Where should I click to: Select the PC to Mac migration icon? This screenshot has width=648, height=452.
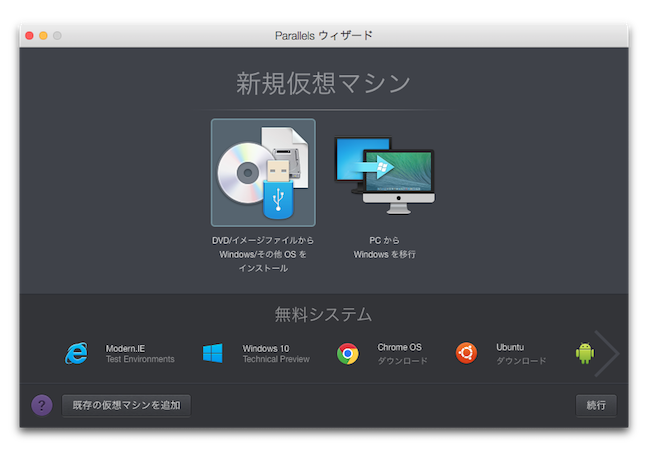384,176
